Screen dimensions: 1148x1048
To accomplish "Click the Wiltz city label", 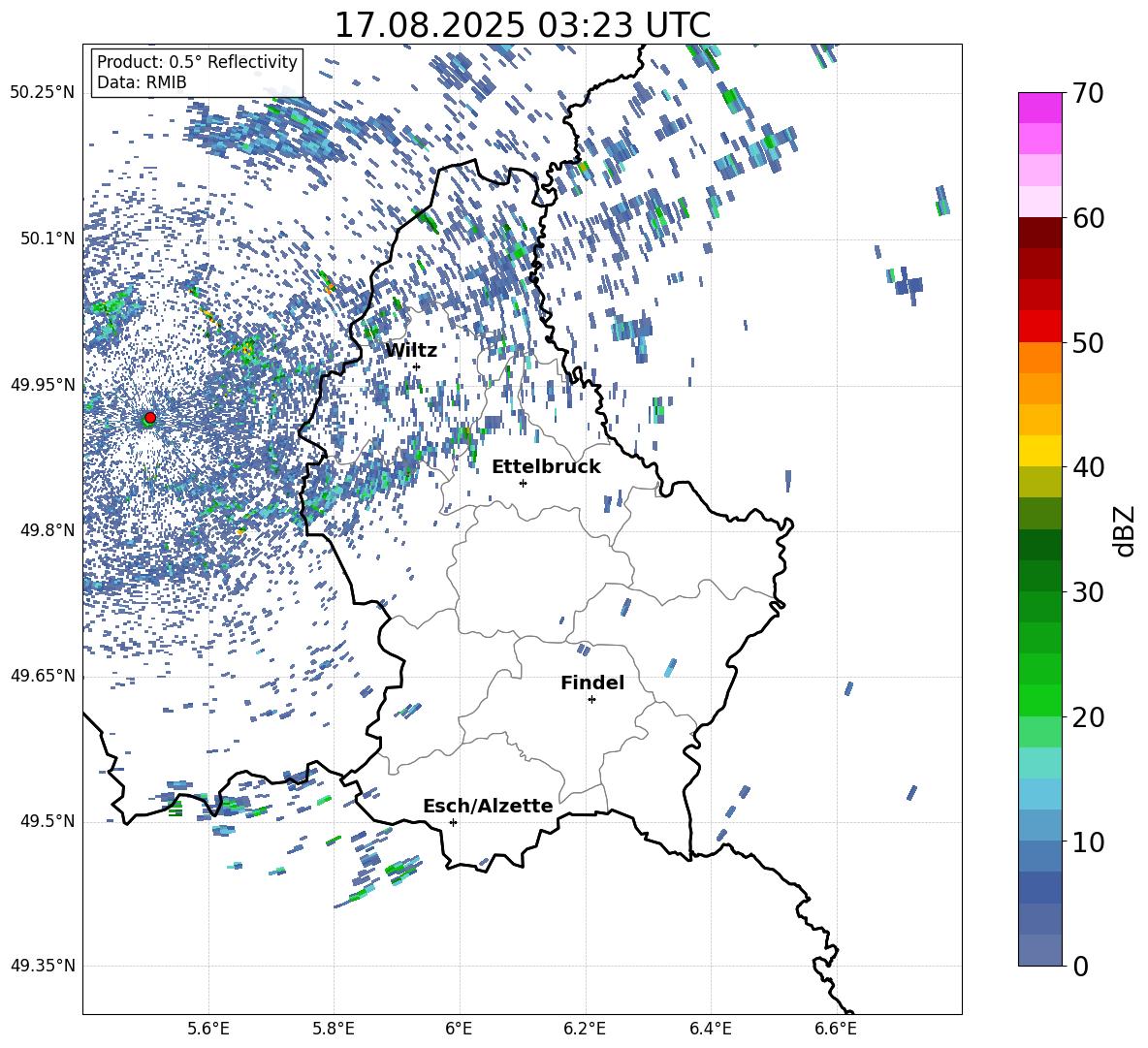I will coord(411,351).
